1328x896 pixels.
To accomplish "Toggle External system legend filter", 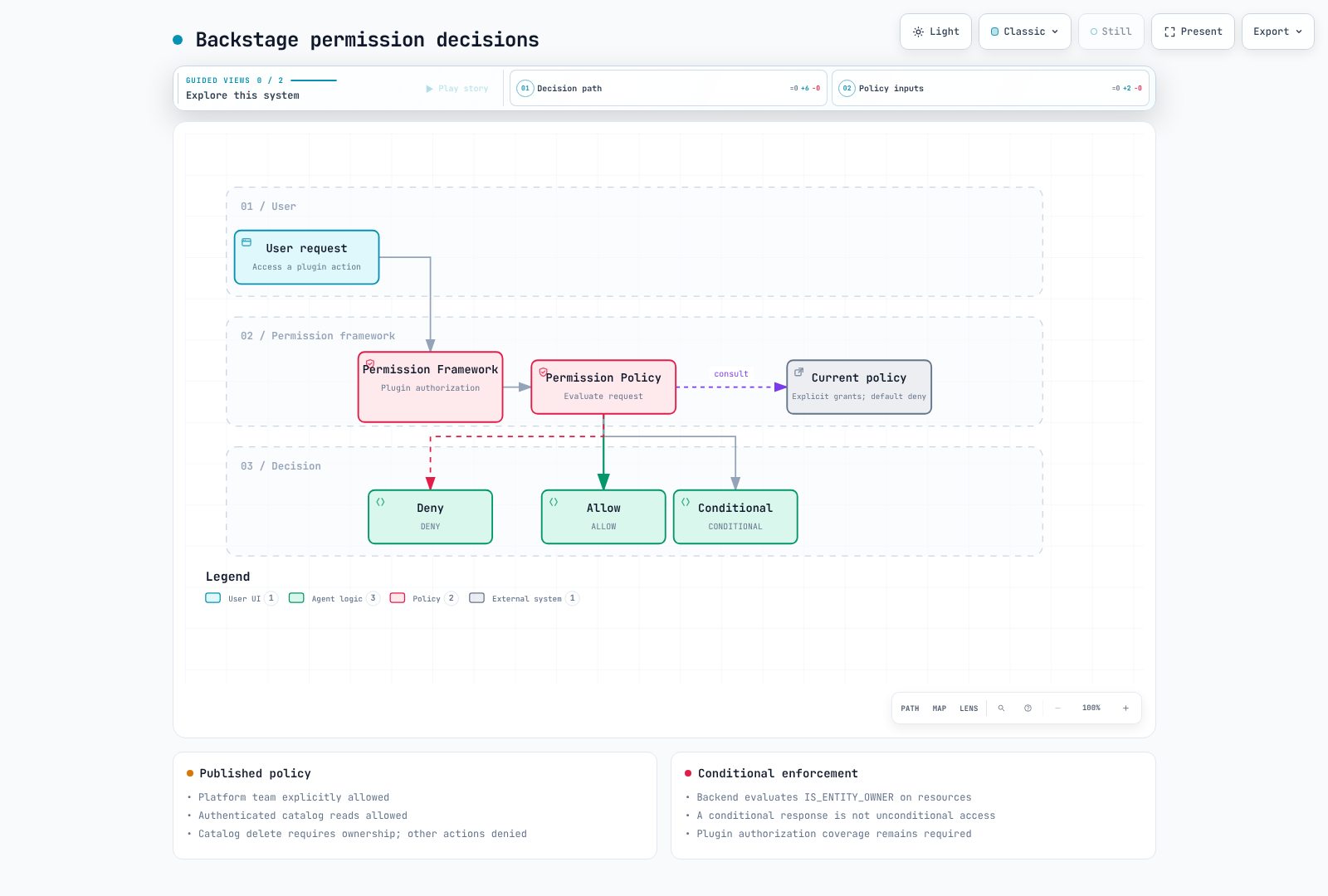I will click(x=525, y=598).
